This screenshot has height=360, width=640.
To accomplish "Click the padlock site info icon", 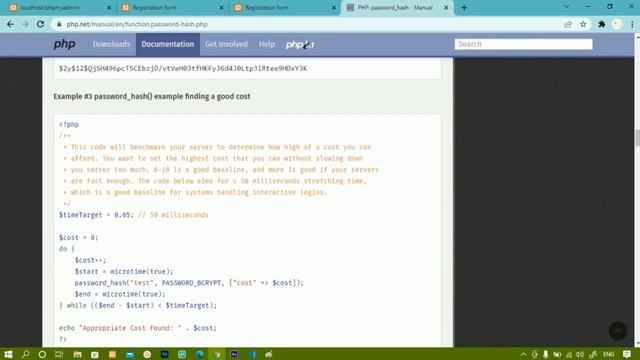I will (59, 24).
